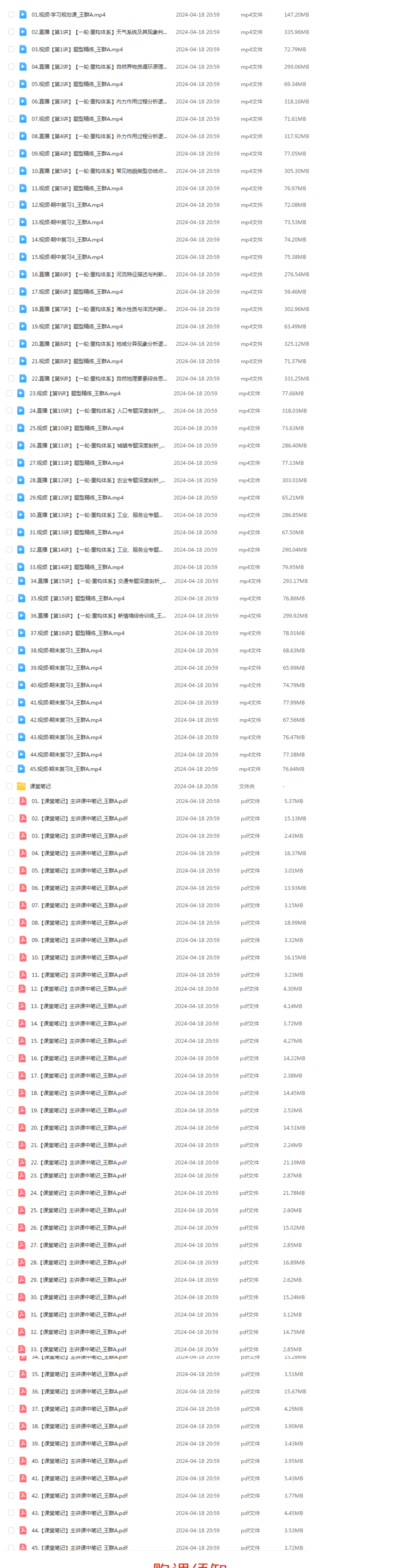Tick the checkbox for 02.直播【第1讲】

pos(11,32)
